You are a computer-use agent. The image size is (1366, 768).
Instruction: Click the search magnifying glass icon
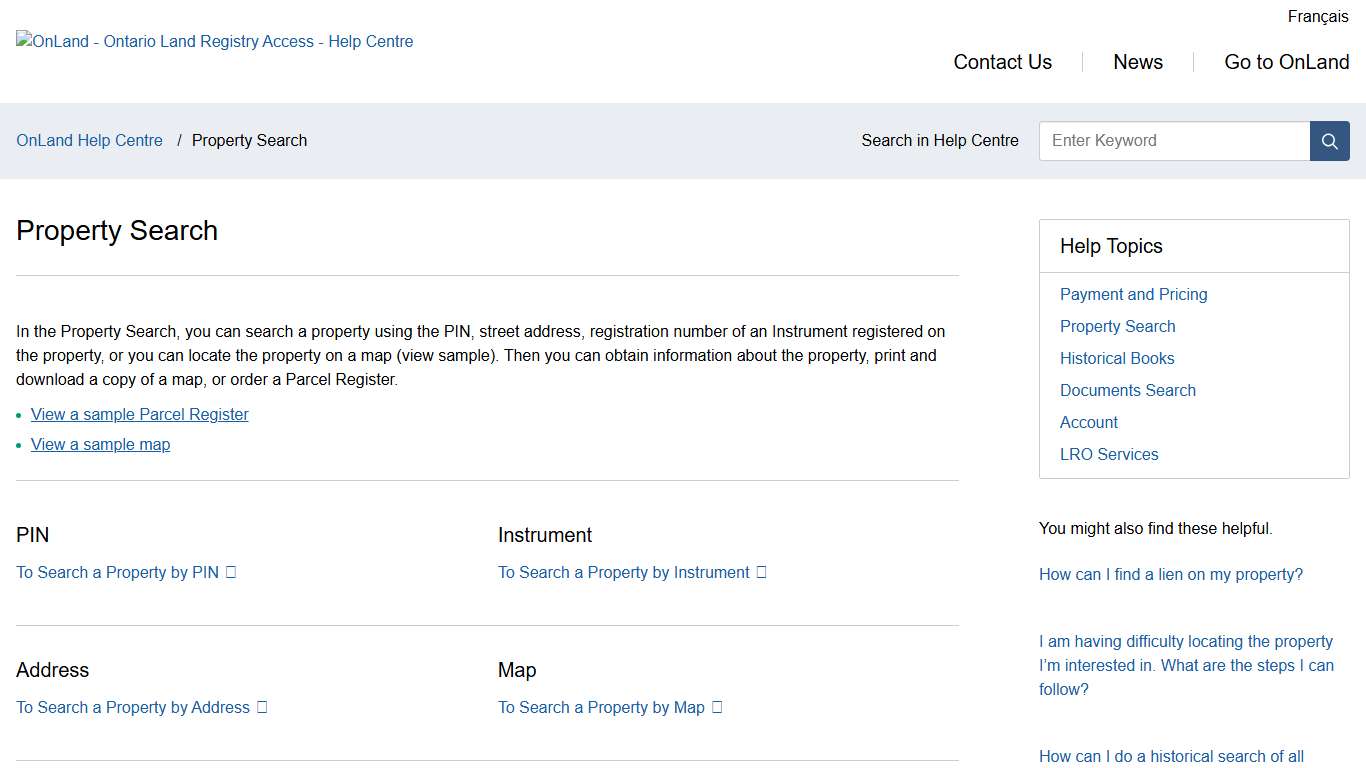coord(1329,141)
